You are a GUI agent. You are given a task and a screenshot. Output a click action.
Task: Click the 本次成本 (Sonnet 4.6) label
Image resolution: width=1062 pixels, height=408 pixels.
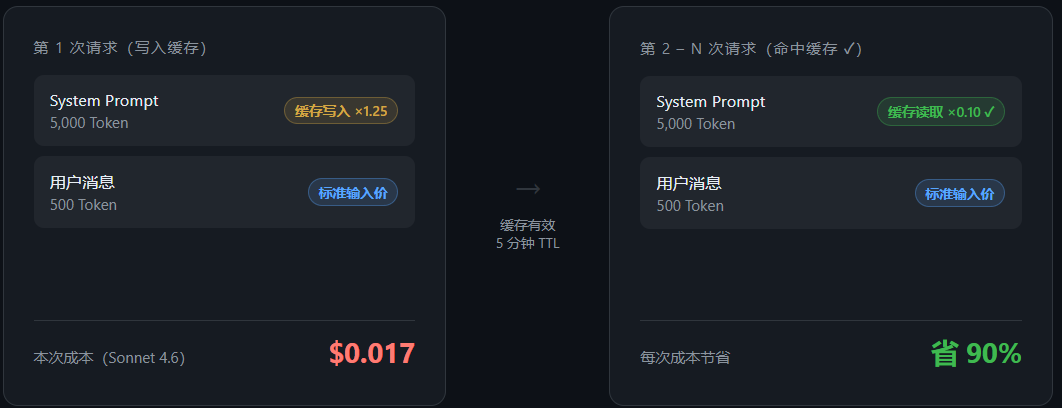tap(109, 357)
